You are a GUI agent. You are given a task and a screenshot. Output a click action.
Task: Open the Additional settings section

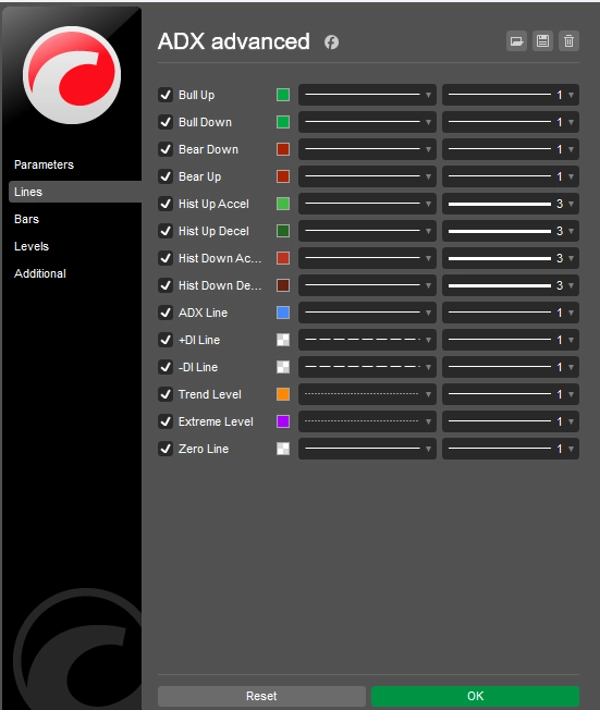[x=40, y=273]
